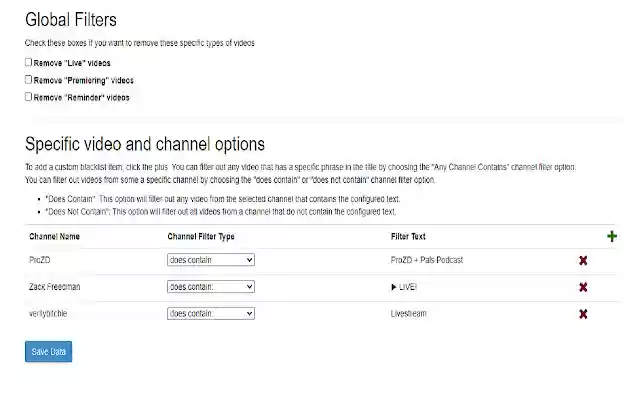
Task: Click Specific video and channel options heading
Action: pyautogui.click(x=145, y=144)
